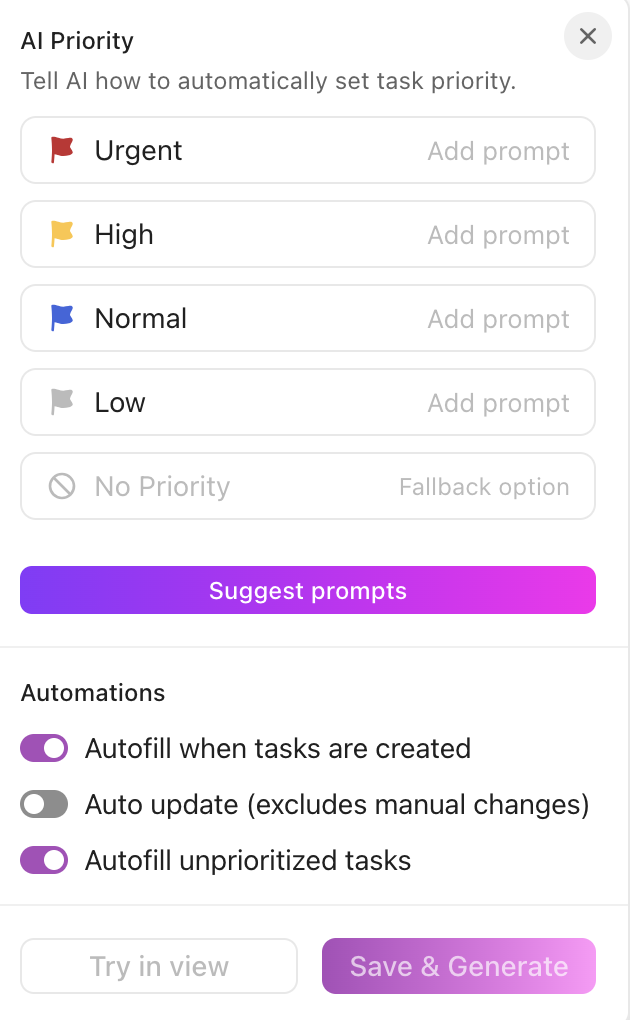Click the No Priority prohibition icon
The image size is (630, 1020).
61,486
